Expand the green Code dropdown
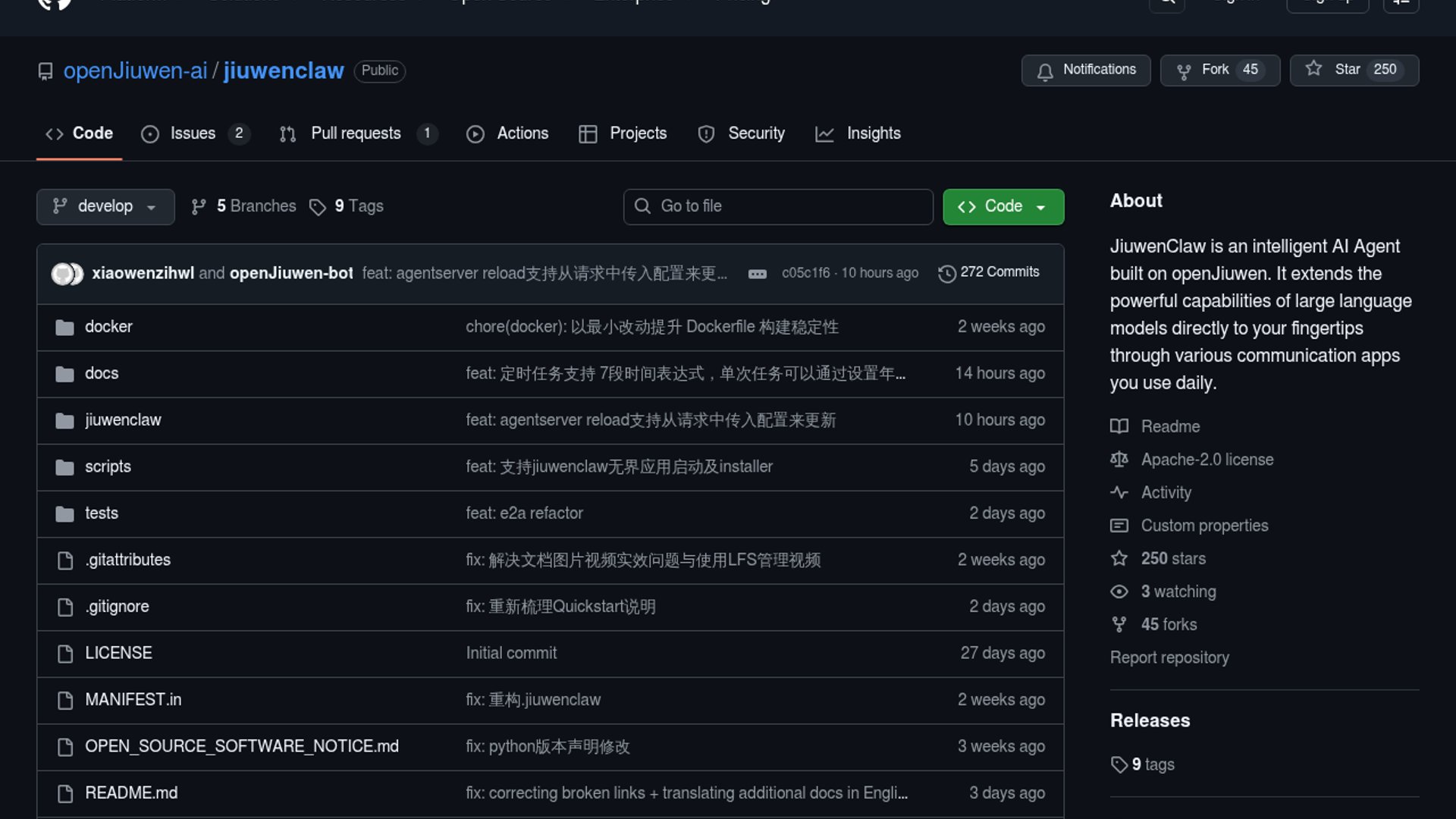Screen dimensions: 1456x819 pyautogui.click(x=1003, y=206)
